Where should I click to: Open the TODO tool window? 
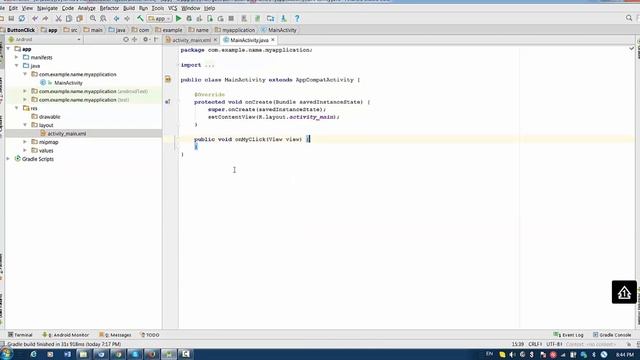click(150, 335)
